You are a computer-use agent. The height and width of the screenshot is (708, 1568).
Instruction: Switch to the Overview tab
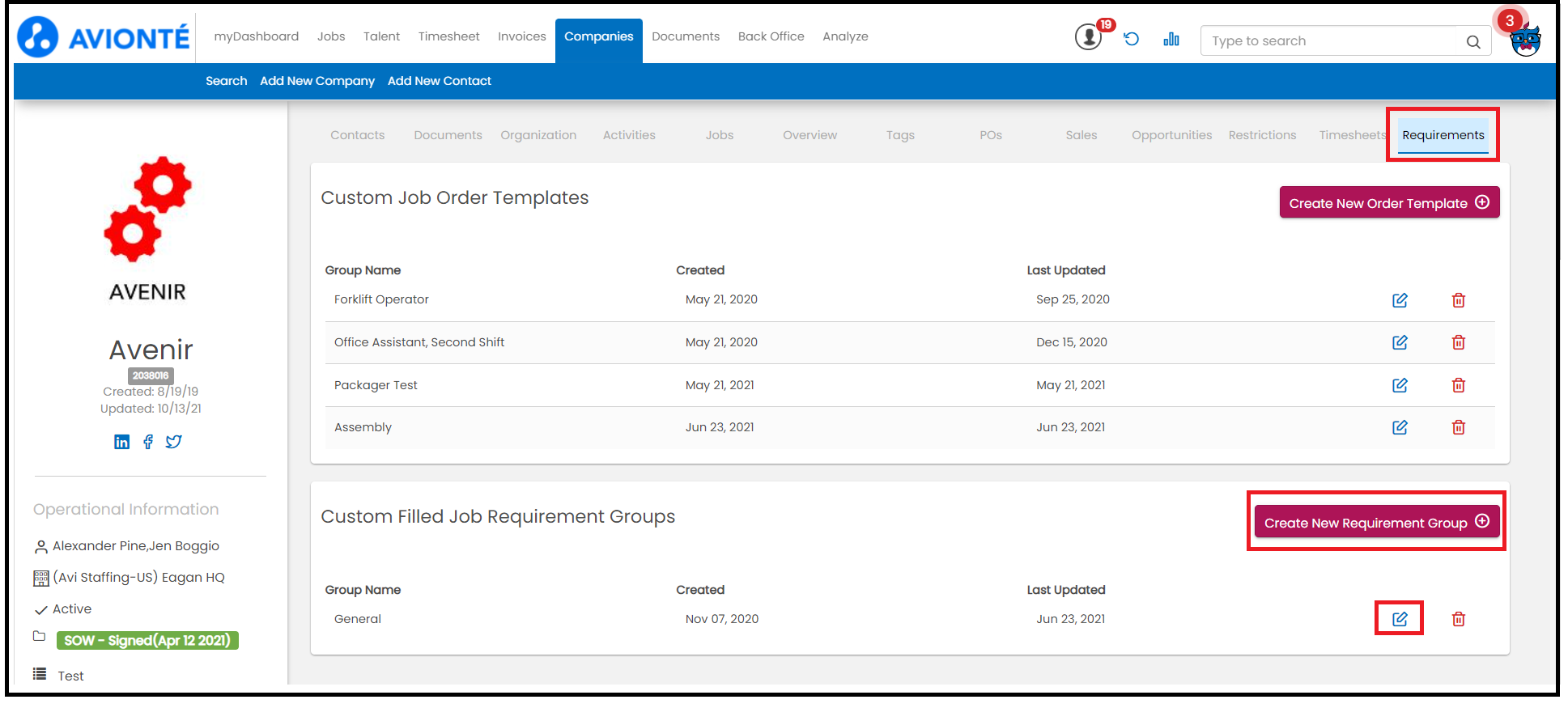tap(810, 135)
